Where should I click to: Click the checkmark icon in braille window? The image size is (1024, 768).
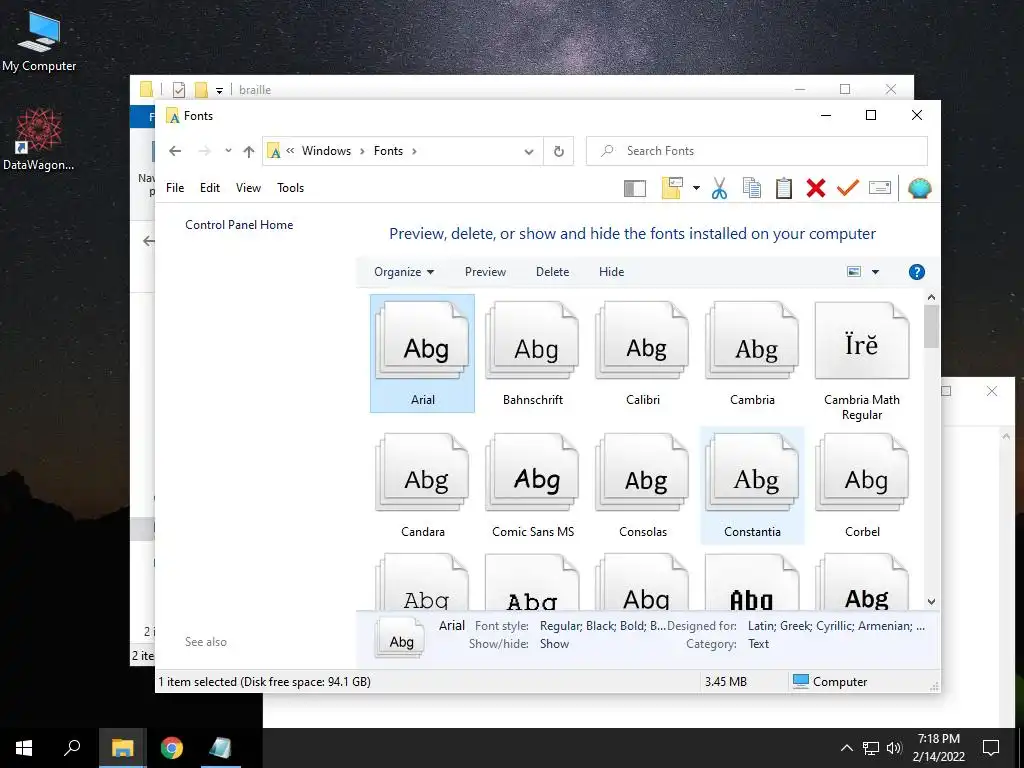point(178,90)
